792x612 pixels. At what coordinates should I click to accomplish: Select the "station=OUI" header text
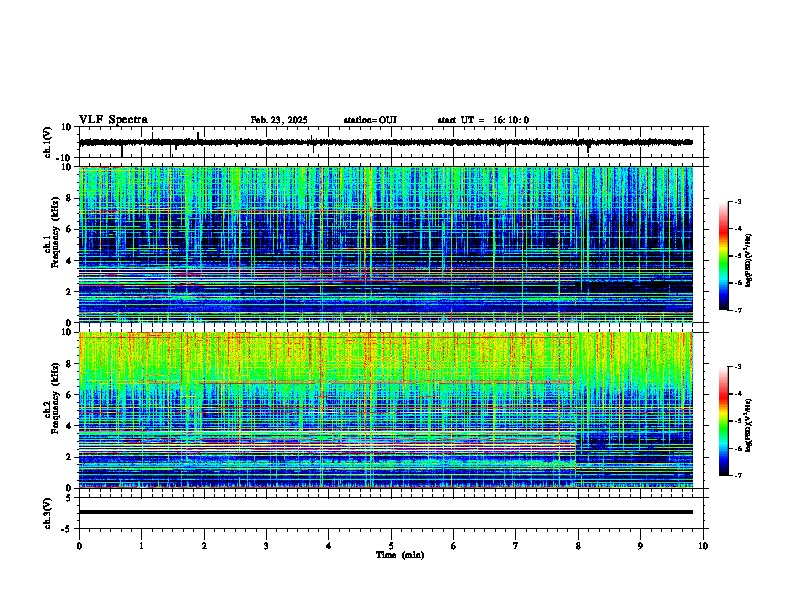tap(370, 120)
